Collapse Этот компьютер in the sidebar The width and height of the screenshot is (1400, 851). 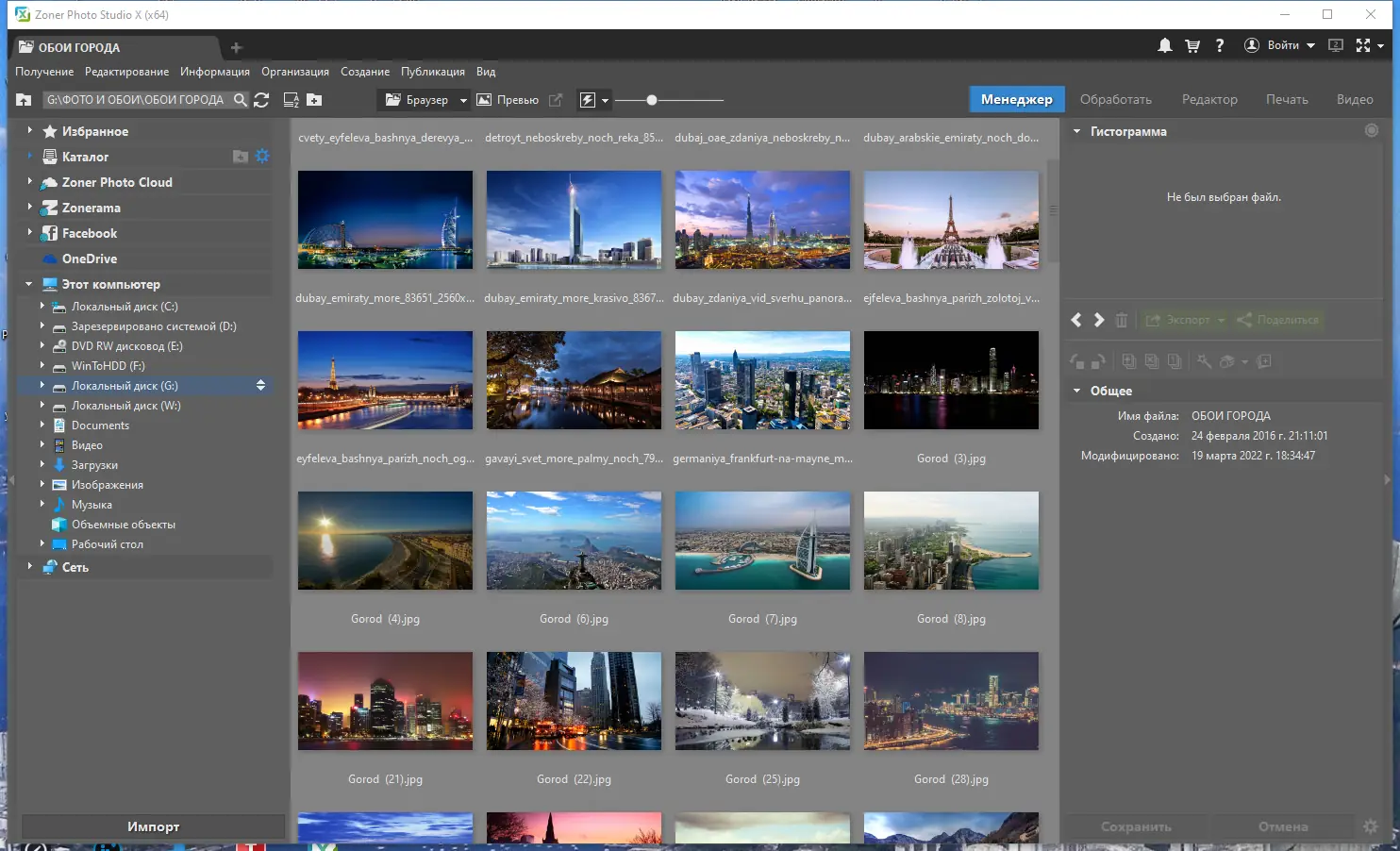pyautogui.click(x=28, y=283)
